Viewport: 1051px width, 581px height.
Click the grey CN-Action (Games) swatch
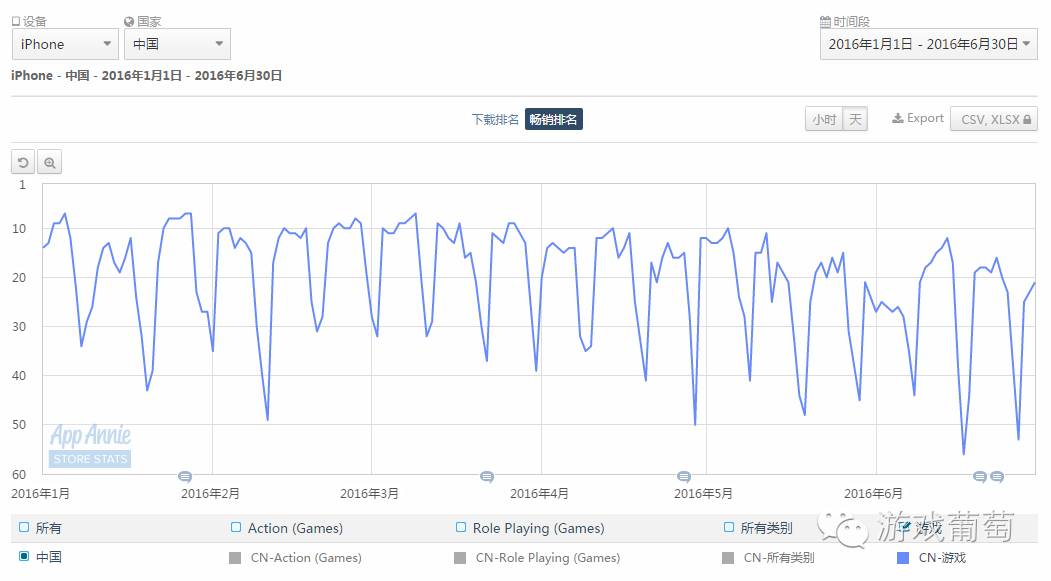pyautogui.click(x=235, y=558)
